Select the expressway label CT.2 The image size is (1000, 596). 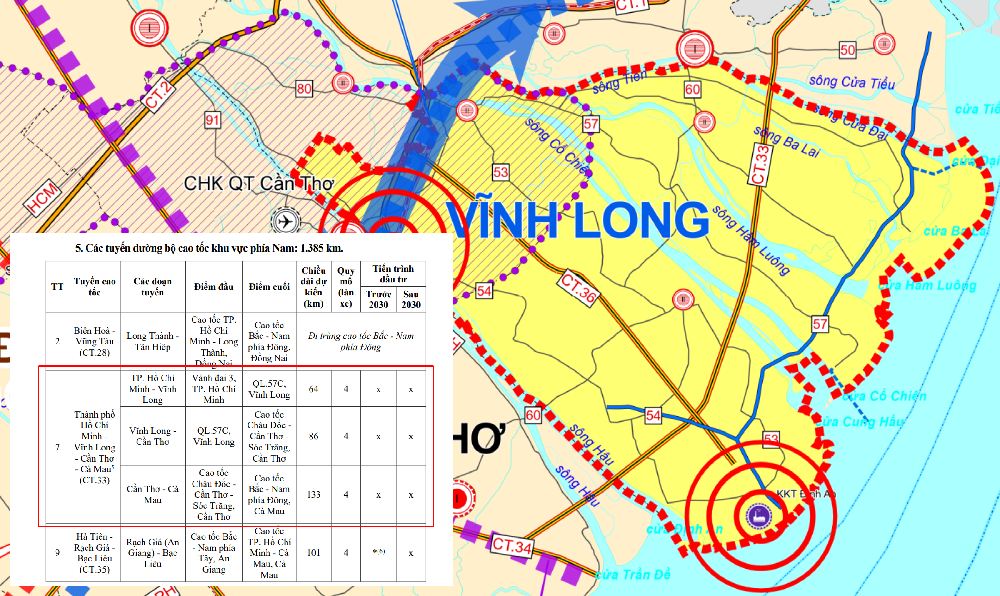coord(158,96)
